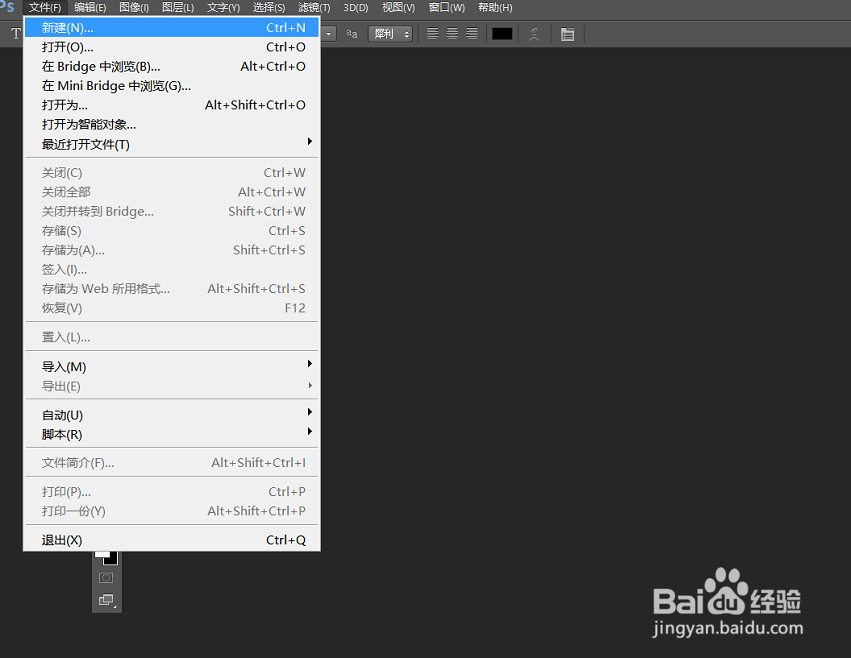This screenshot has height=658, width=851.
Task: Choose 打印一份(Y) menu item
Action: [x=170, y=511]
